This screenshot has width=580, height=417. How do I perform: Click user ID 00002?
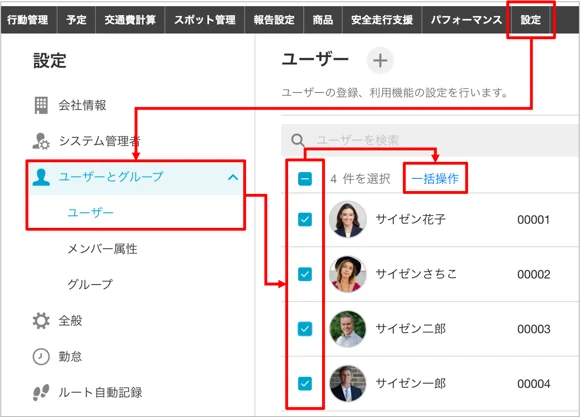(533, 275)
